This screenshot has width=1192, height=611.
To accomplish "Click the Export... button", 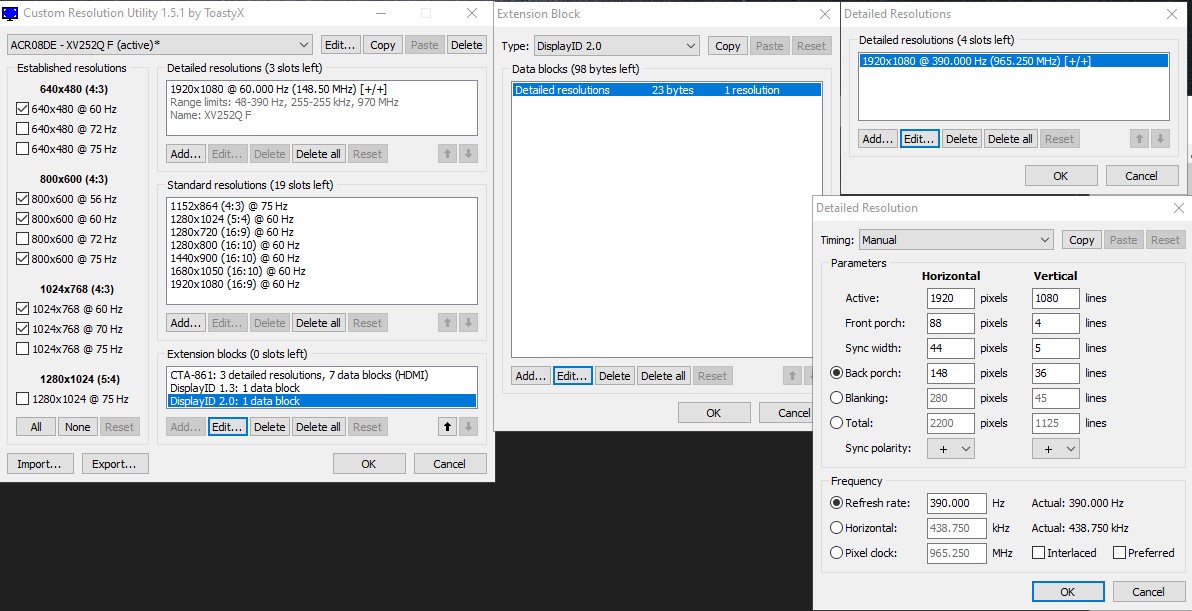I will coord(115,464).
